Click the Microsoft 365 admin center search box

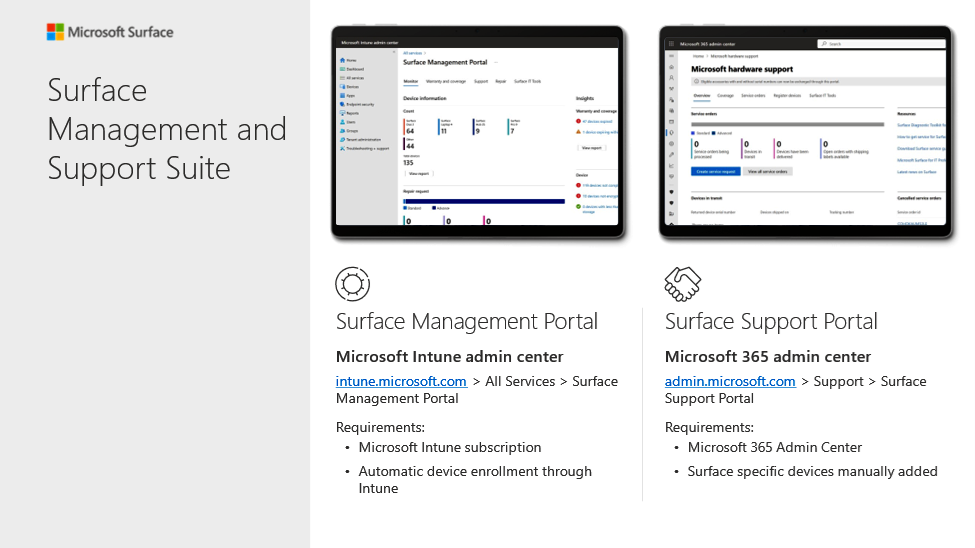pos(881,44)
